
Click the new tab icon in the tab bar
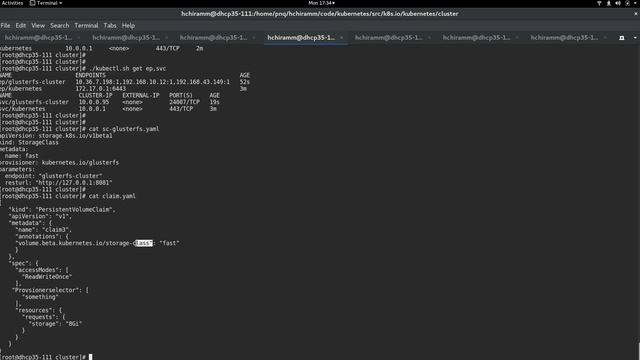622,38
